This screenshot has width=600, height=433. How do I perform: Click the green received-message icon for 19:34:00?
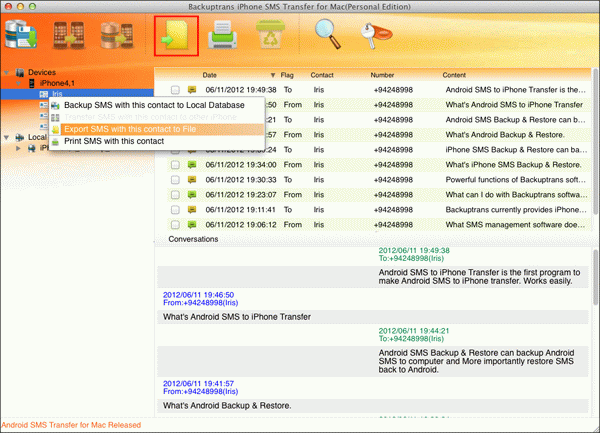[192, 165]
